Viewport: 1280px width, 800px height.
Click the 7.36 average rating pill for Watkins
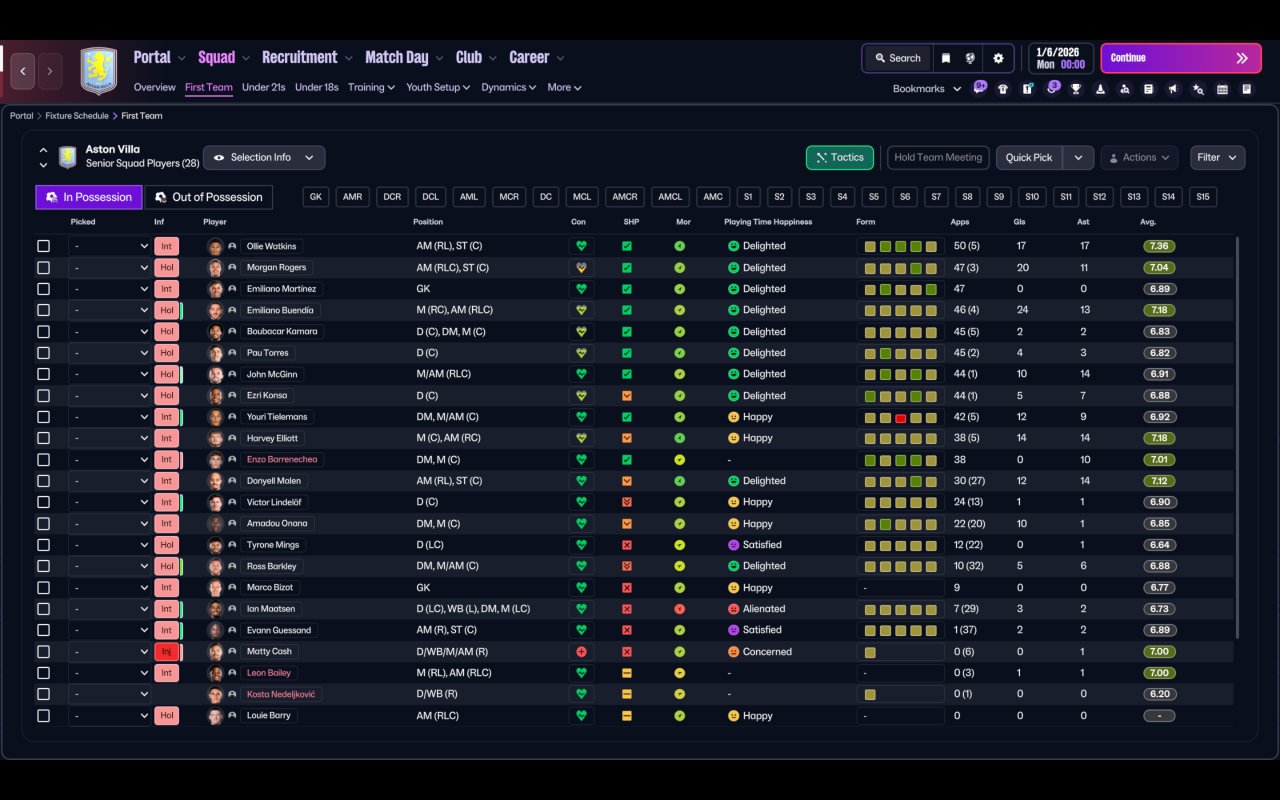coord(1159,246)
